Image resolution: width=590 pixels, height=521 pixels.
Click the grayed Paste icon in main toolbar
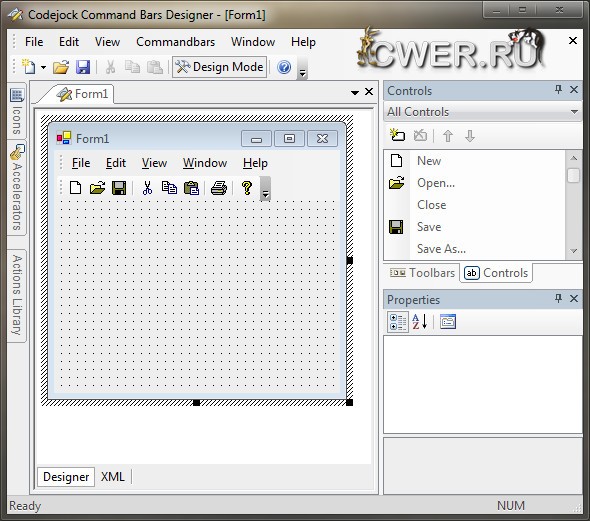coord(154,67)
